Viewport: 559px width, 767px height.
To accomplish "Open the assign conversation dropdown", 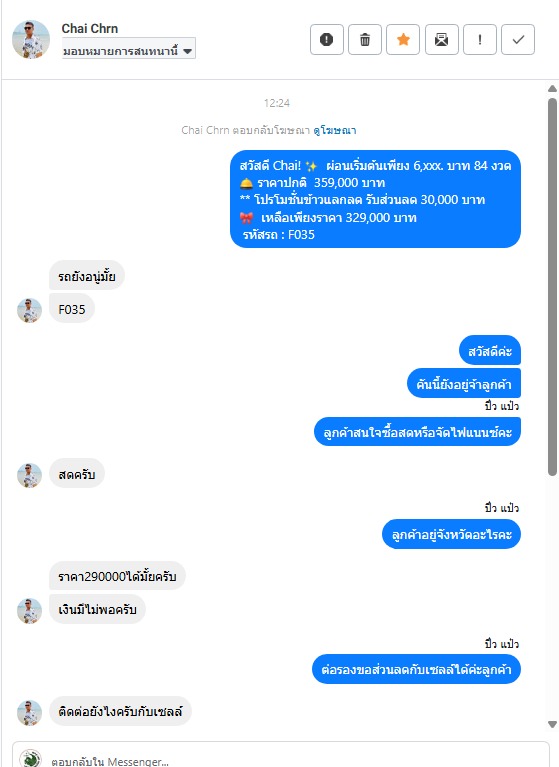I will click(129, 50).
